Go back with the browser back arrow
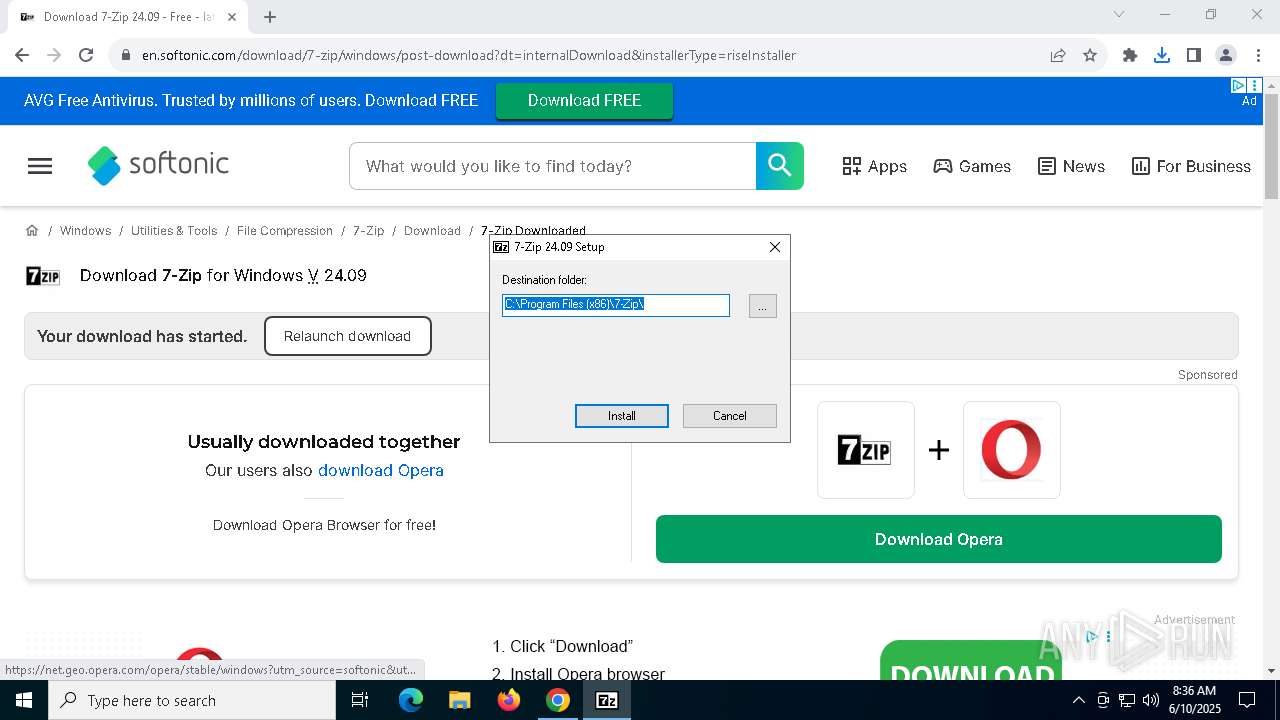Viewport: 1280px width, 720px height. [x=22, y=55]
